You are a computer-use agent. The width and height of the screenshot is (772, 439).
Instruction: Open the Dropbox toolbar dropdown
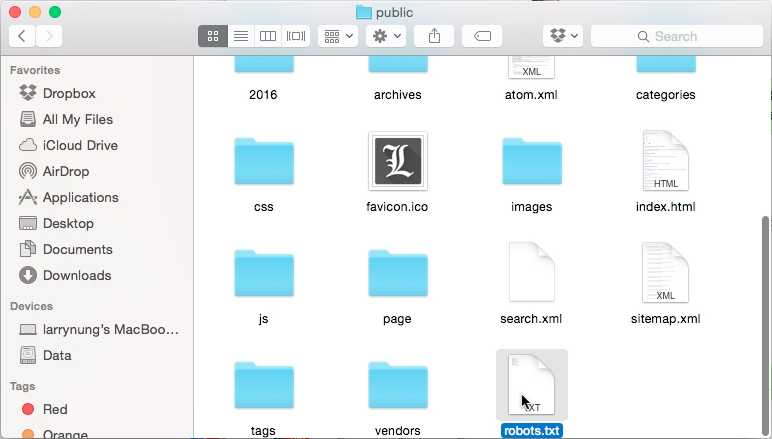563,36
